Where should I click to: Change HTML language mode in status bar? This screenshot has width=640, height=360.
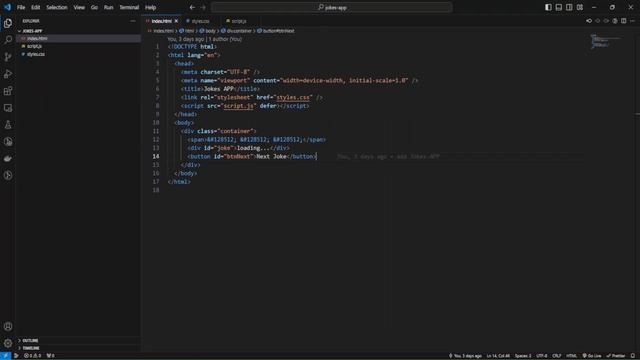point(571,356)
